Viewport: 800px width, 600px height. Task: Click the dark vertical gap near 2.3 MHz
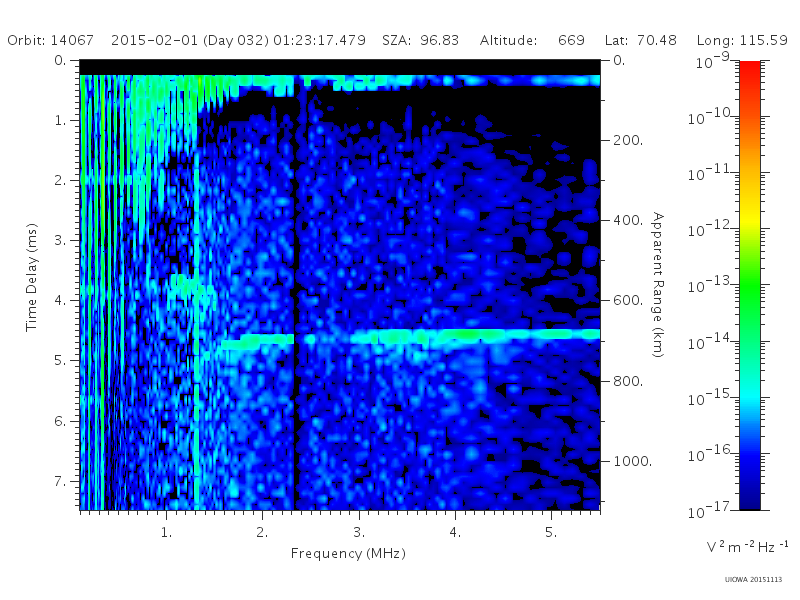(x=295, y=306)
